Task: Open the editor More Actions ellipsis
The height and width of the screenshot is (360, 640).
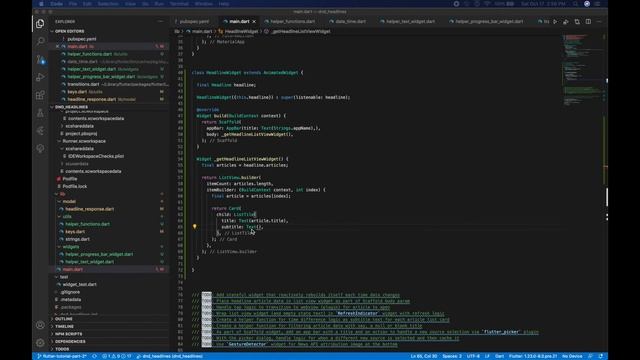Action: [599, 22]
